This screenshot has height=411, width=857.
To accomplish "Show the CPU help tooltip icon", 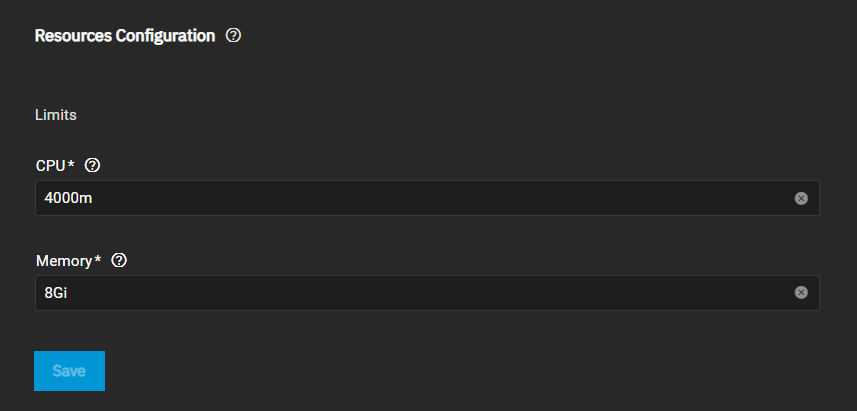I will click(93, 165).
